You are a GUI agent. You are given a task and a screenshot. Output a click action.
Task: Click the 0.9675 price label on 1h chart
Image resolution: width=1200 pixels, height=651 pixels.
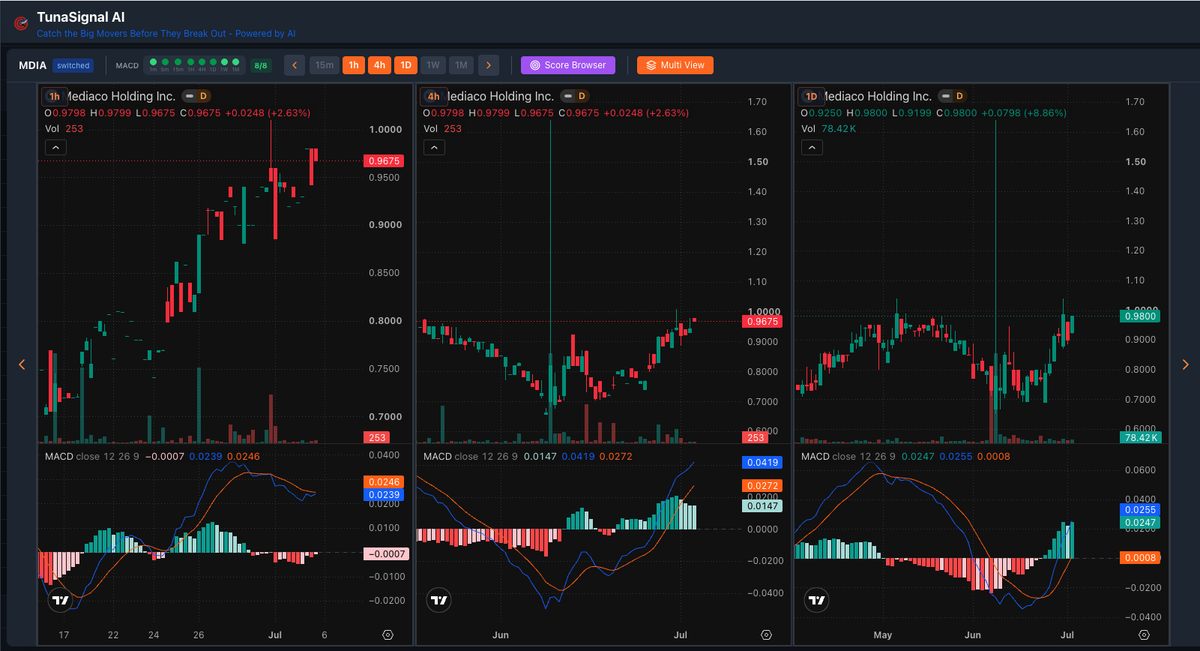(x=384, y=161)
